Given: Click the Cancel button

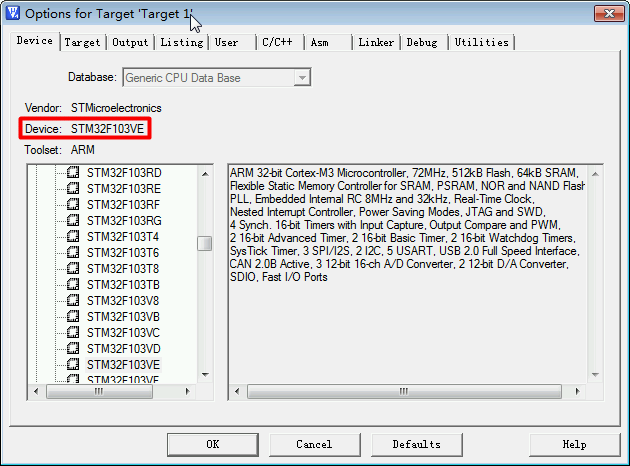Looking at the screenshot, I should pyautogui.click(x=315, y=444).
